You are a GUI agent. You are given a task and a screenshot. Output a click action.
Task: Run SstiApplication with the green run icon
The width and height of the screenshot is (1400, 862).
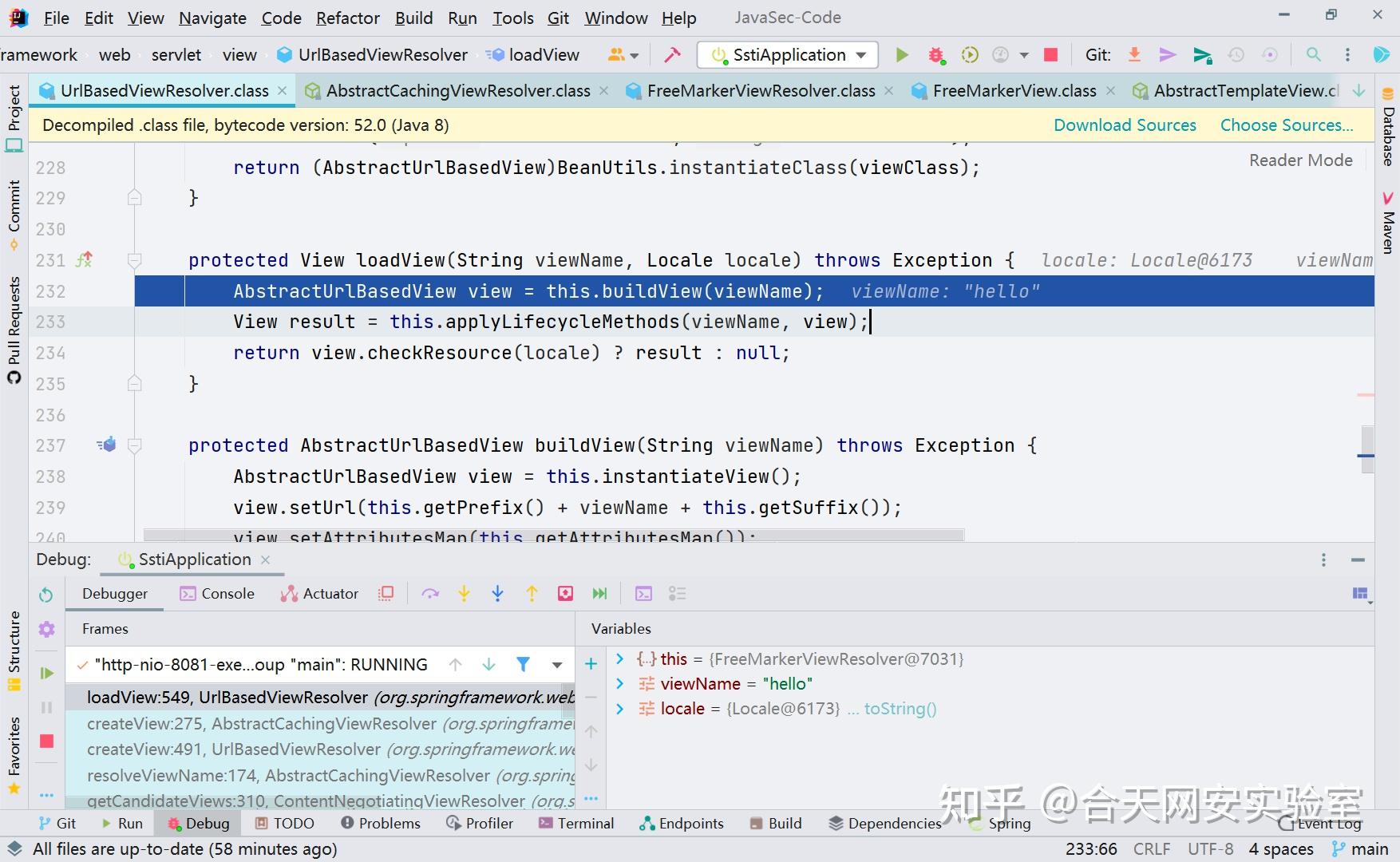pos(901,54)
